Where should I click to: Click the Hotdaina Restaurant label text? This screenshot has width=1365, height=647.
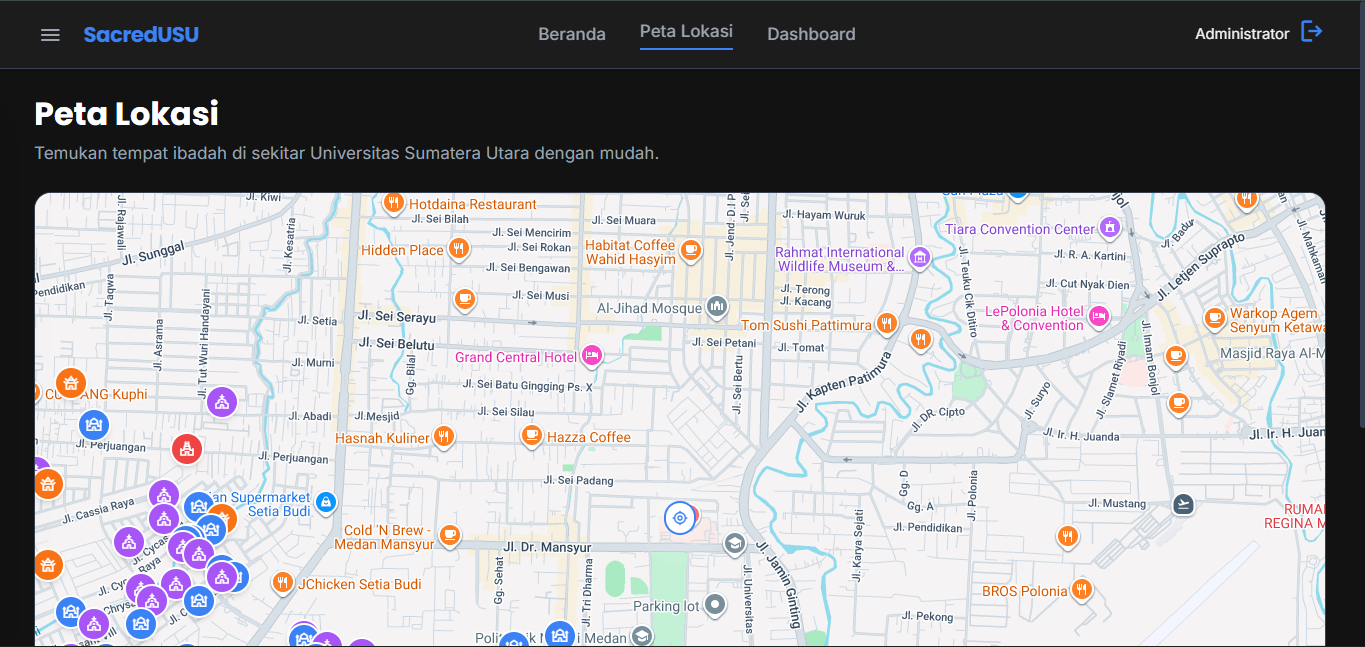point(473,204)
